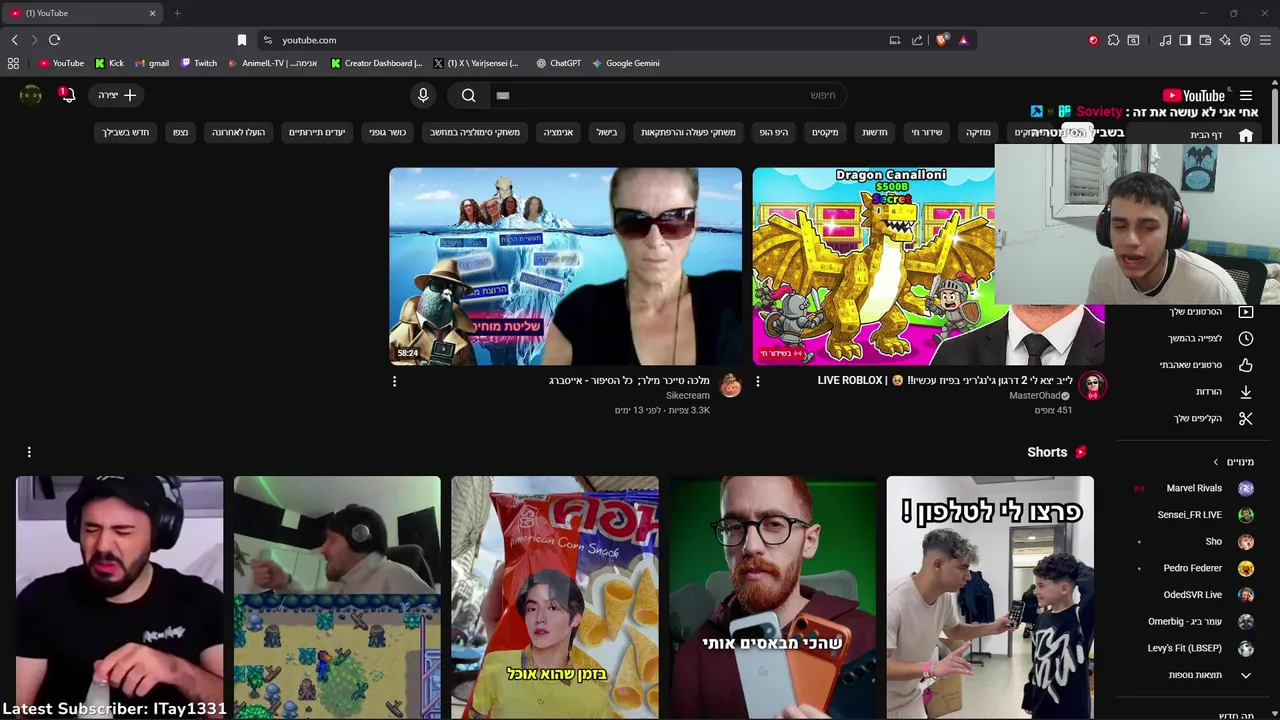Image resolution: width=1280 pixels, height=720 pixels.
Task: Open the Shorts shelf three-dot menu
Action: click(29, 452)
